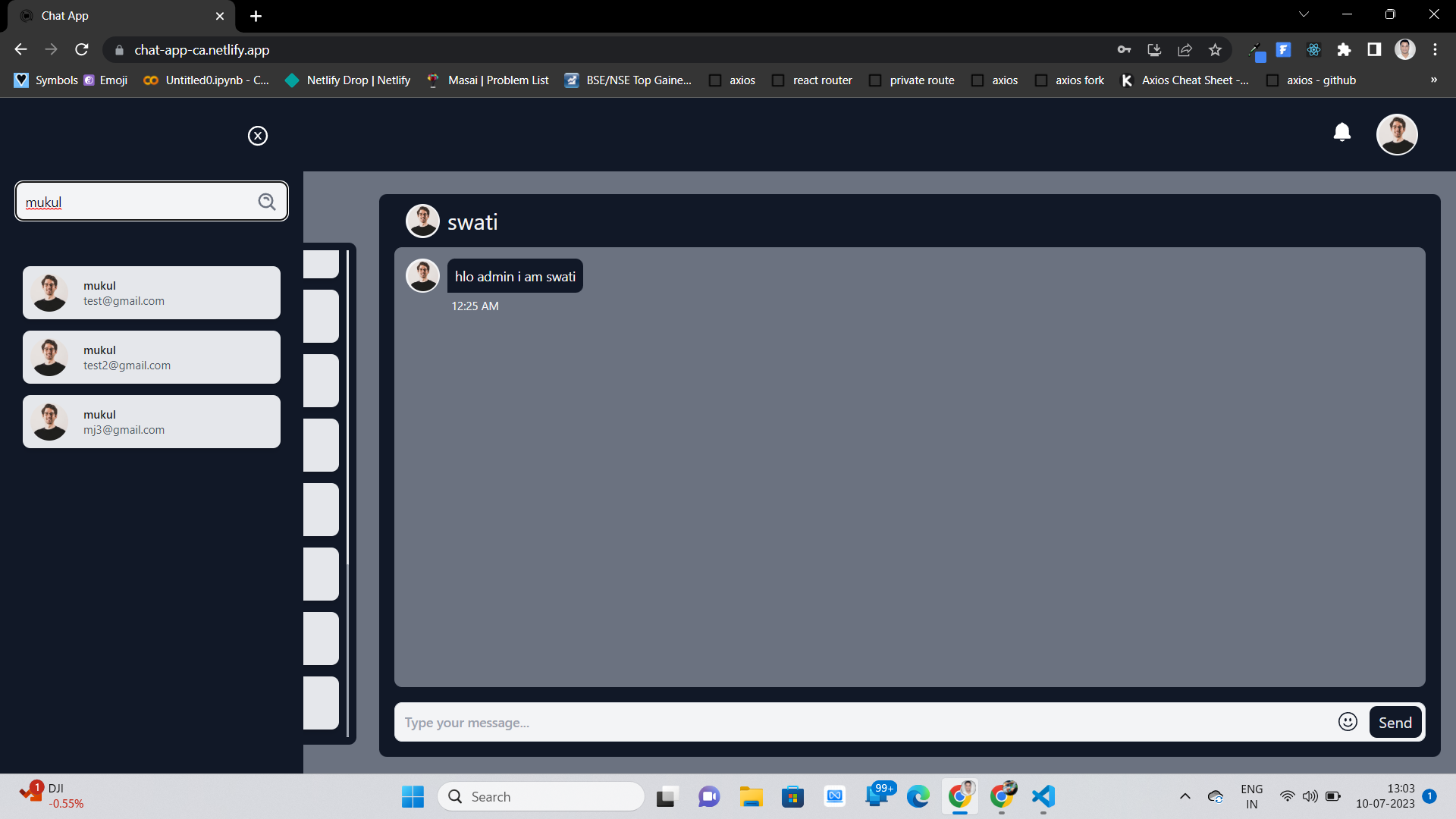Open the tab search dropdown arrow
Viewport: 1456px width, 819px height.
1304,14
